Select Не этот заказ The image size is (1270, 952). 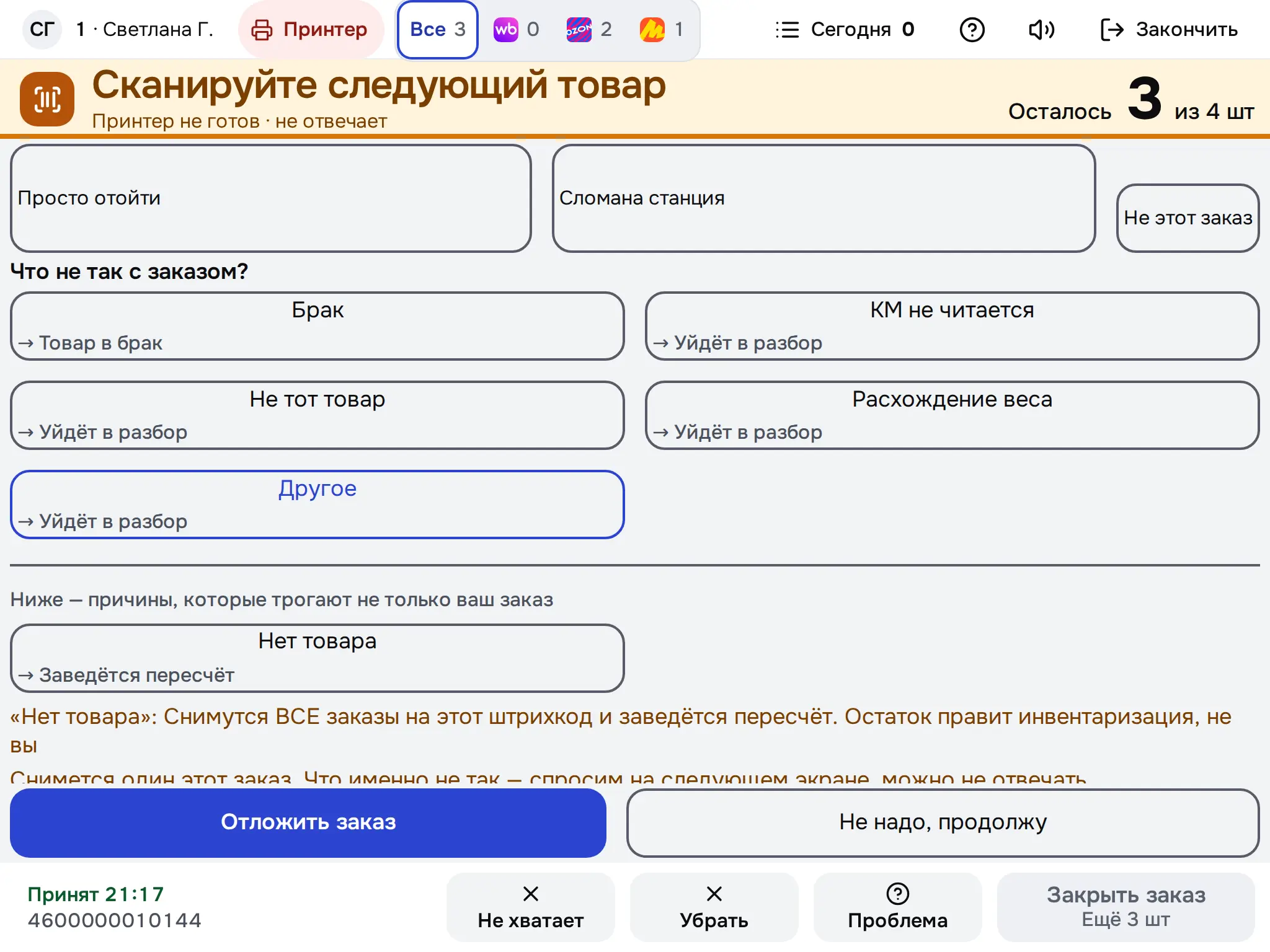1188,218
